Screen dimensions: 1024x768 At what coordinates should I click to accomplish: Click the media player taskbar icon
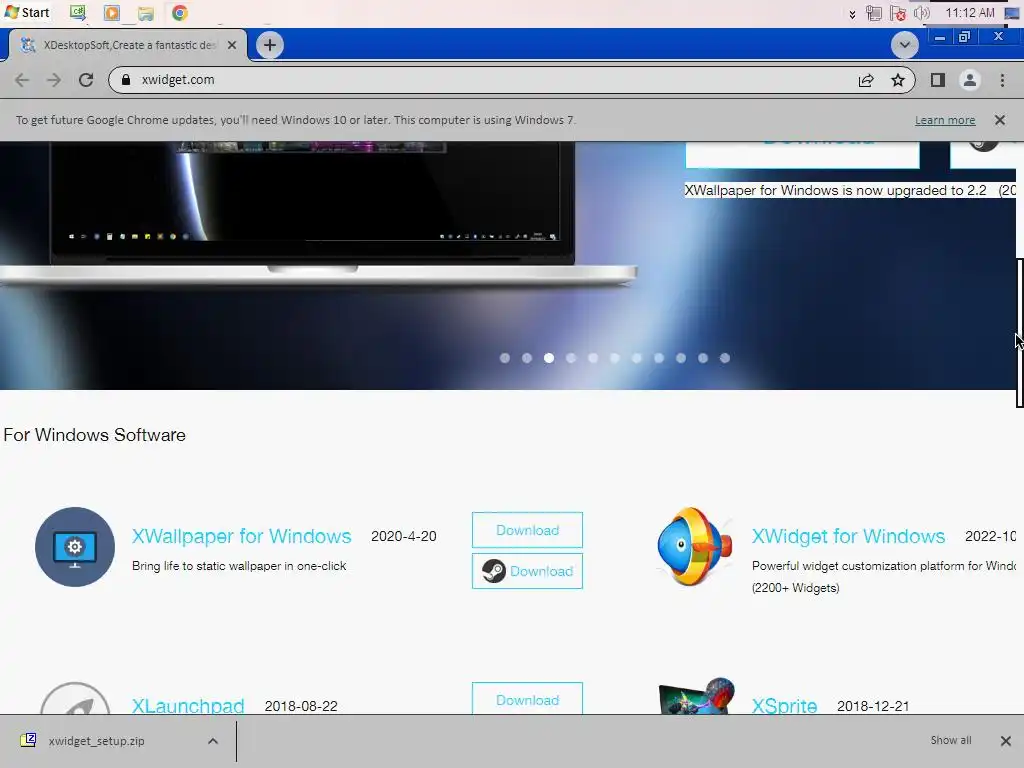pos(112,12)
